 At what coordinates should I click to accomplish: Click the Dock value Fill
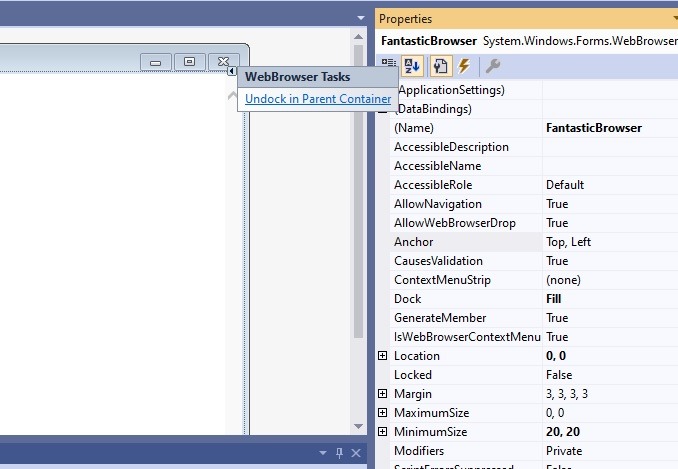553,299
